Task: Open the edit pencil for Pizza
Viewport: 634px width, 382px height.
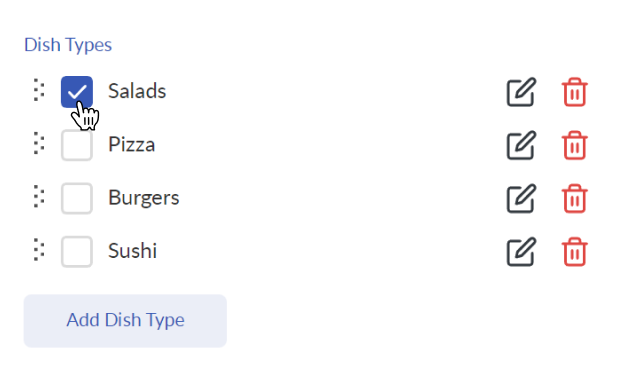Action: click(x=521, y=145)
